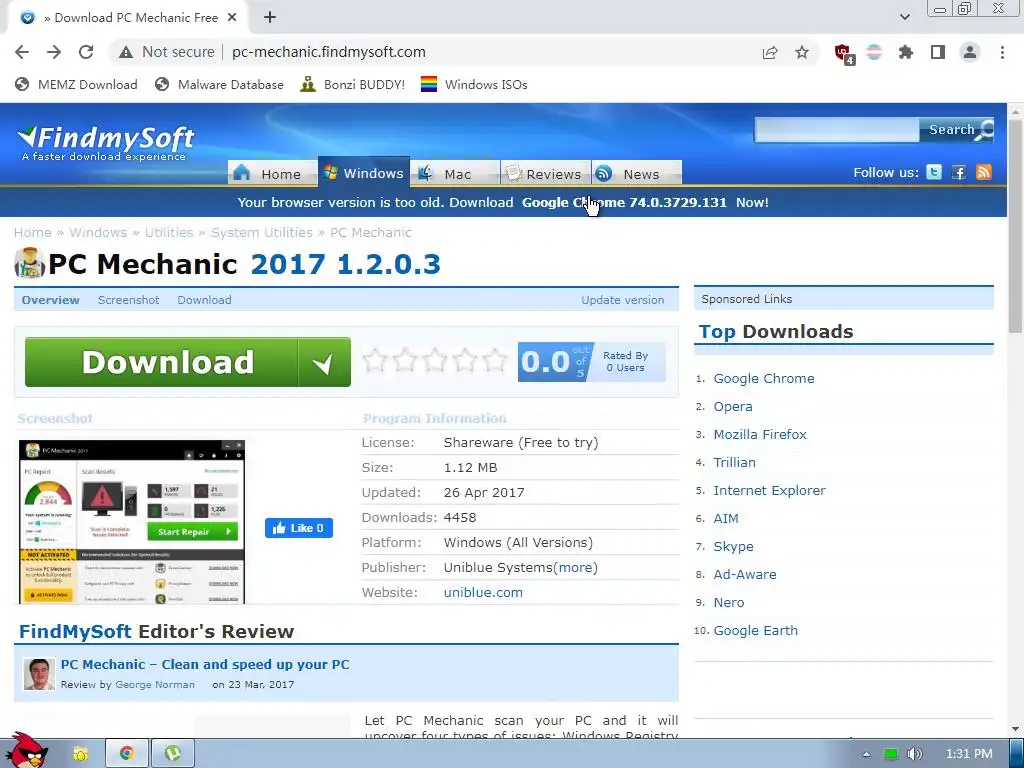Click the system tray volume icon

click(x=914, y=754)
